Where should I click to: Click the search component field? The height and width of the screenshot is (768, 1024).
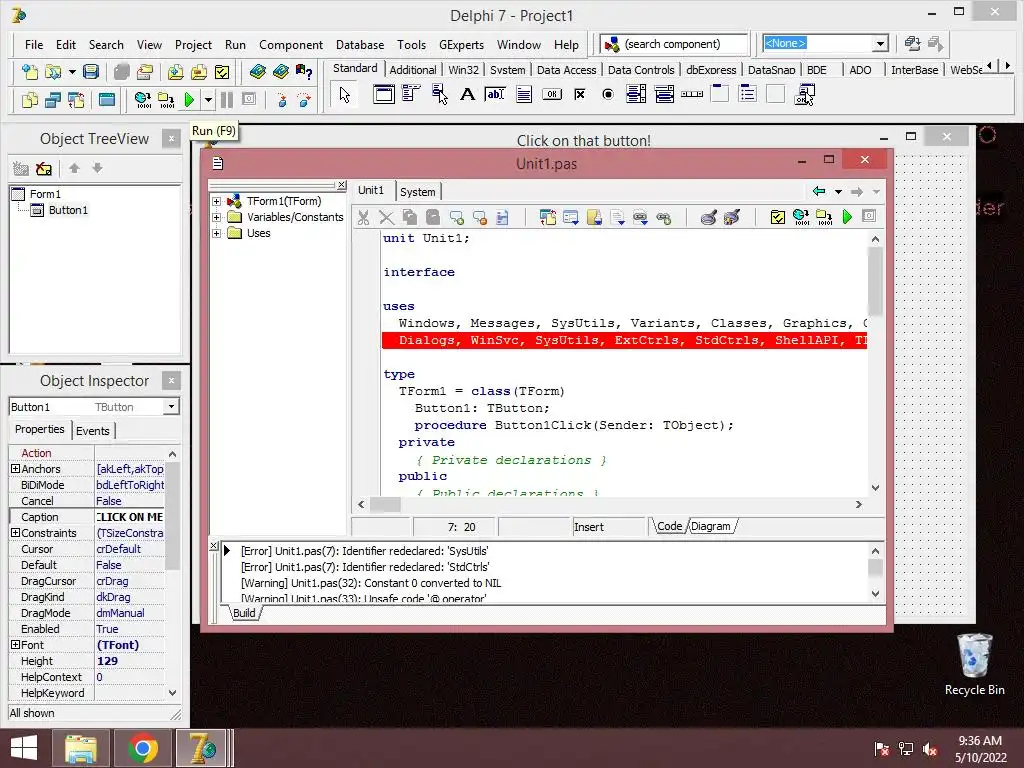tap(674, 44)
